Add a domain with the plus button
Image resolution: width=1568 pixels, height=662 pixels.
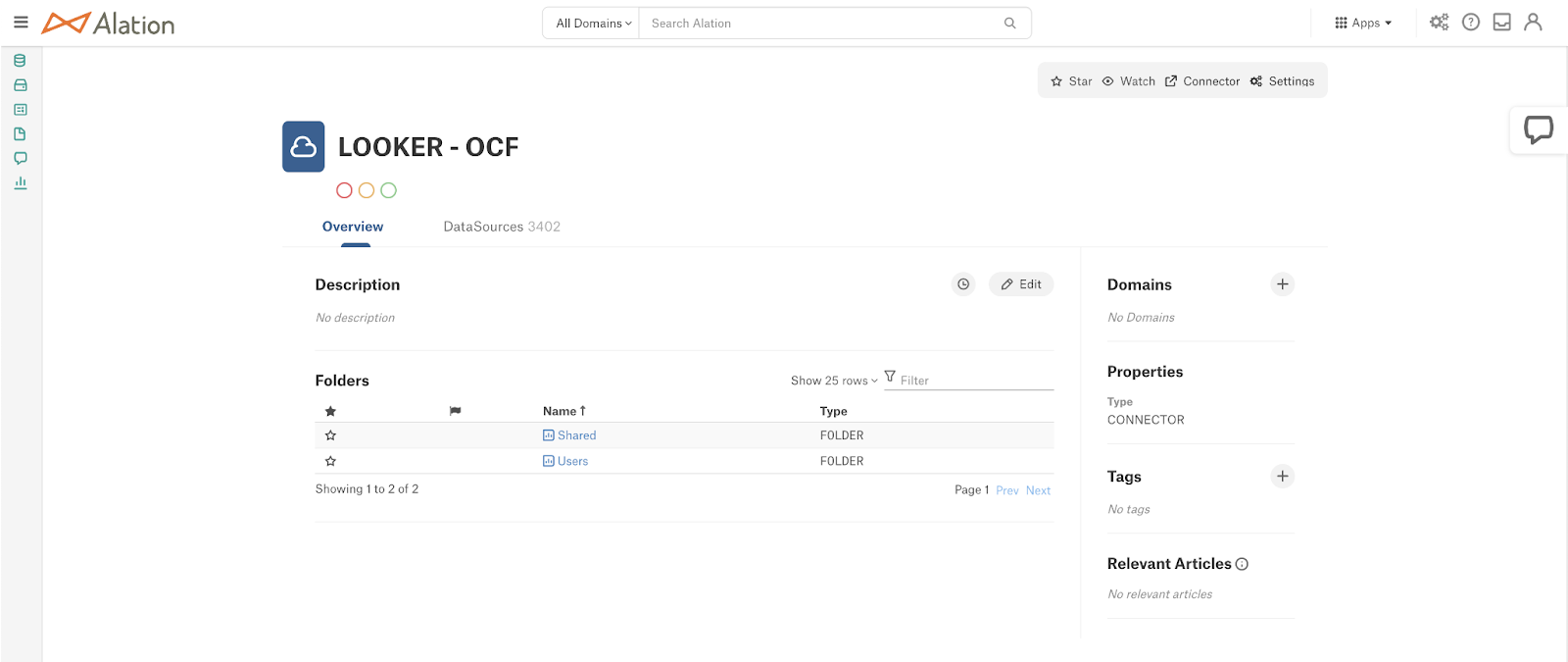click(x=1282, y=284)
